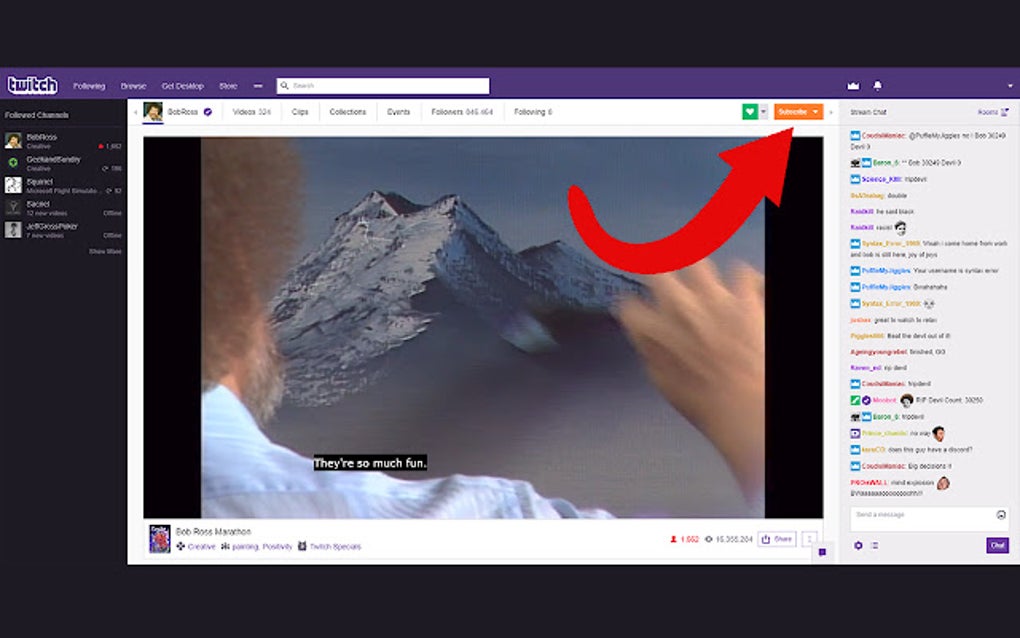Viewport: 1020px width, 638px height.
Task: Open the notifications bell
Action: coord(878,86)
